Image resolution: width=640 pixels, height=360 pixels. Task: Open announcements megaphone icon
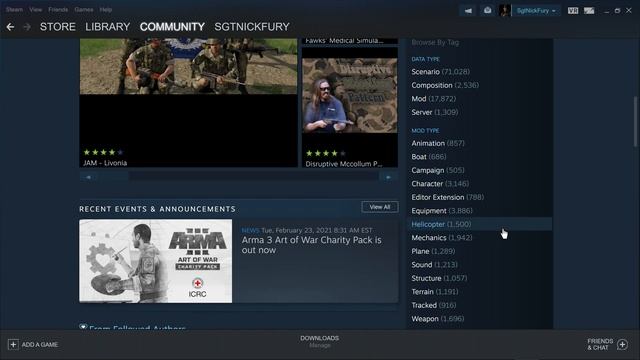468,11
